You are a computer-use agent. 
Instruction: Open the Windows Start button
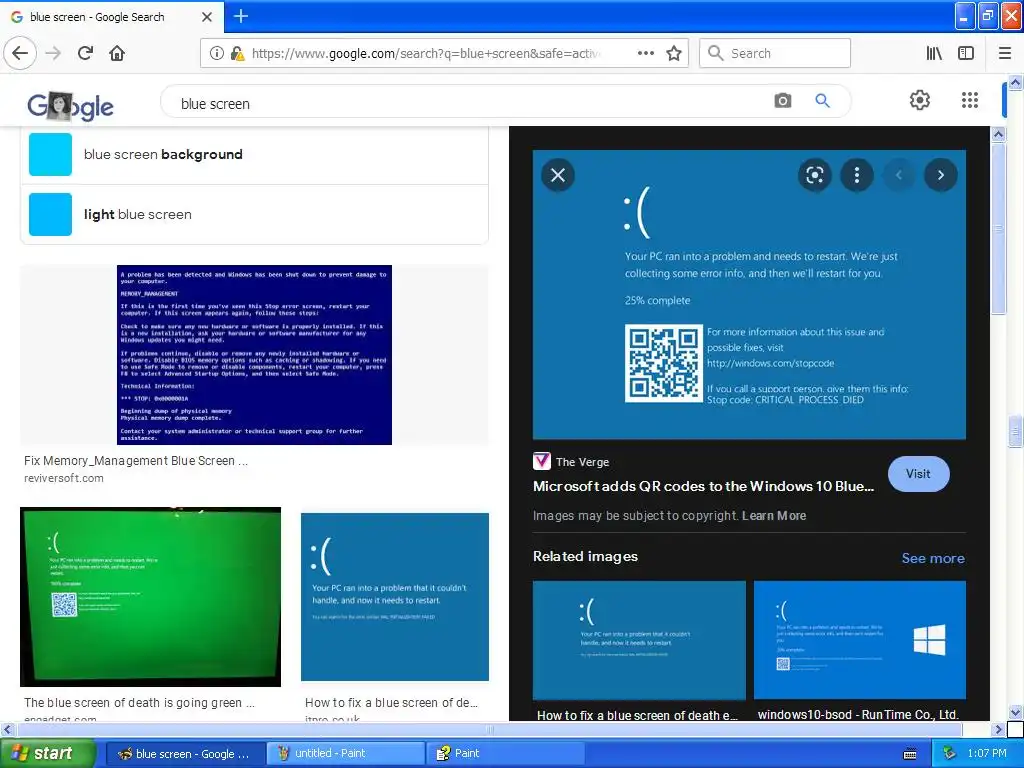click(x=47, y=753)
